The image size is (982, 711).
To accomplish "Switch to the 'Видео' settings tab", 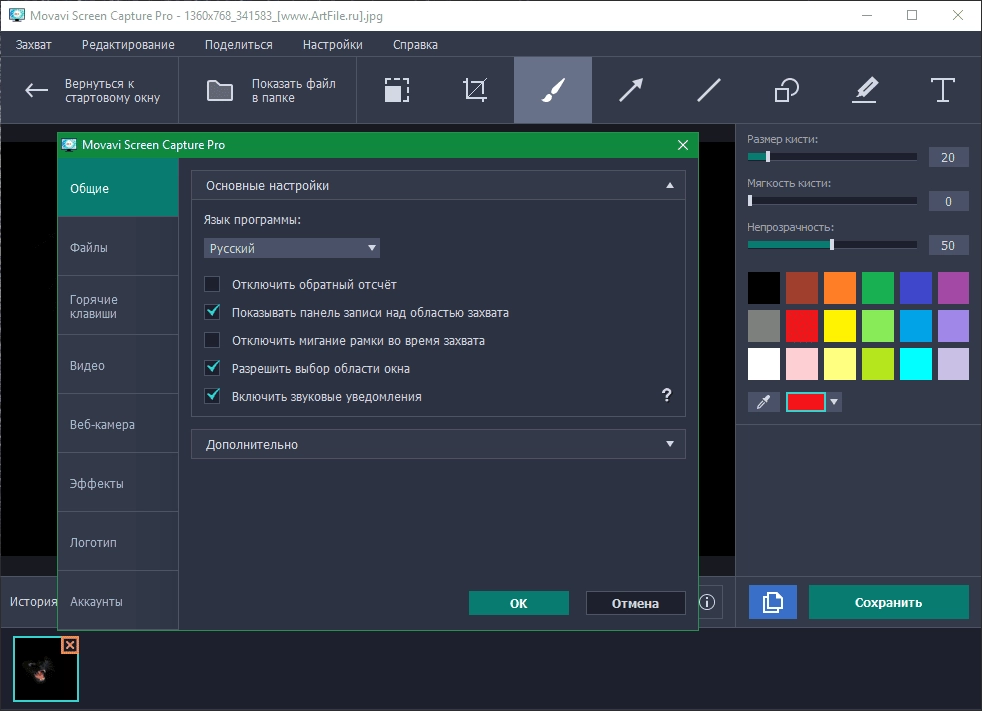I will click(x=118, y=365).
